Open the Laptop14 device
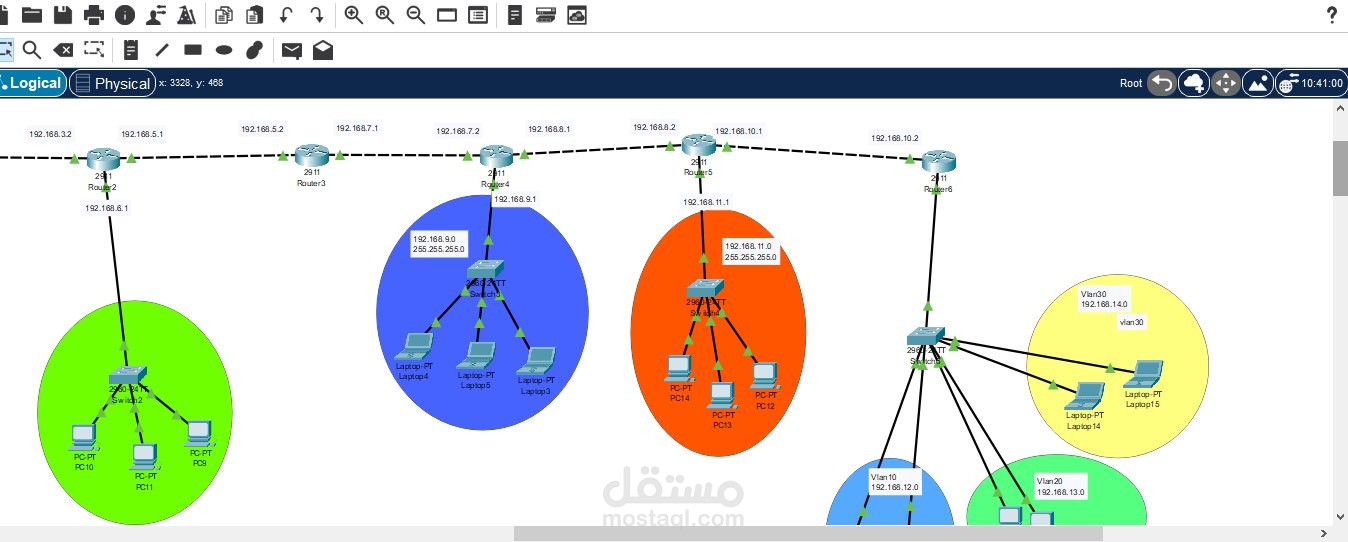Viewport: 1348px width, 542px height. pos(1084,396)
